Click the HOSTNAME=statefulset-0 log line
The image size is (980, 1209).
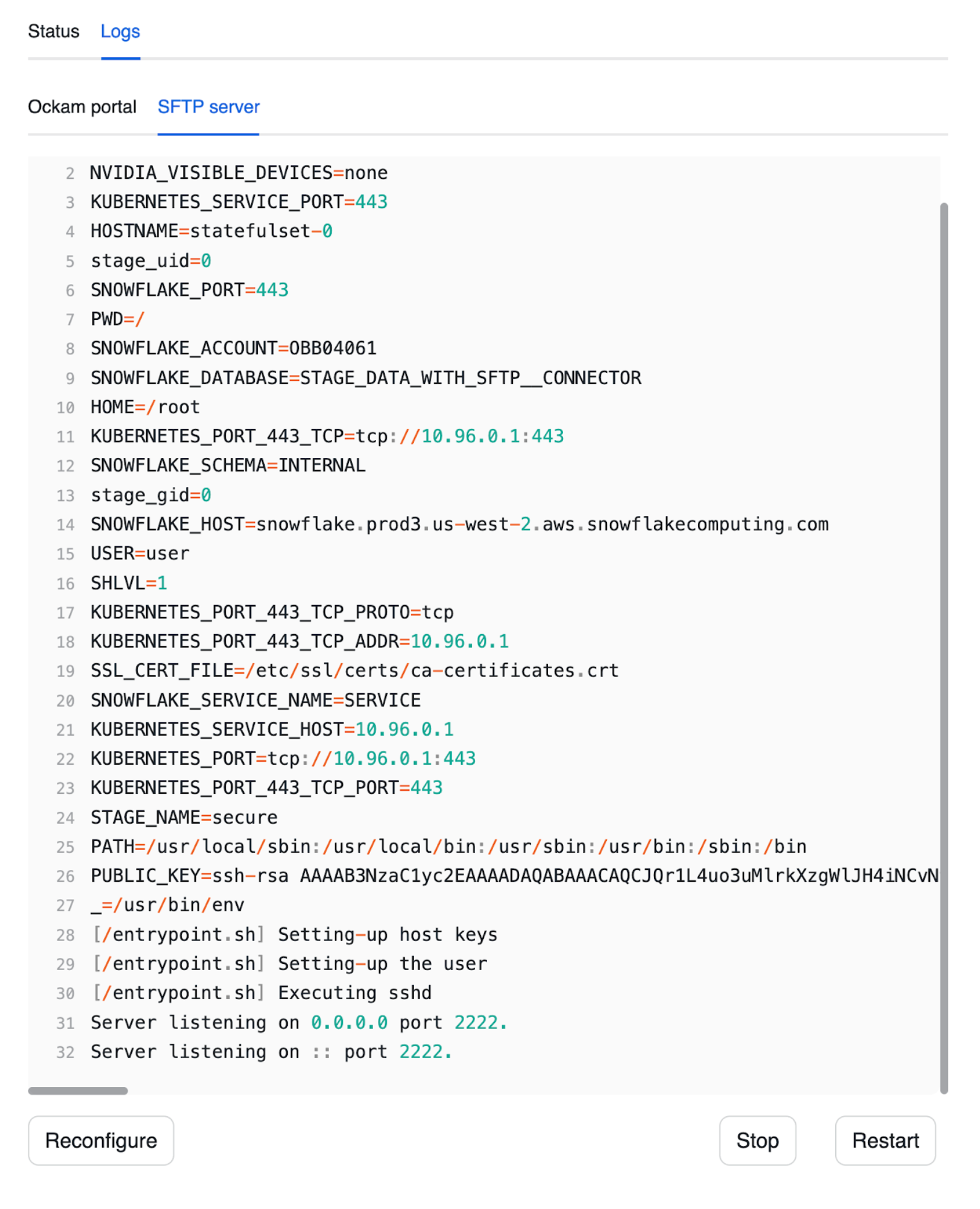(211, 231)
